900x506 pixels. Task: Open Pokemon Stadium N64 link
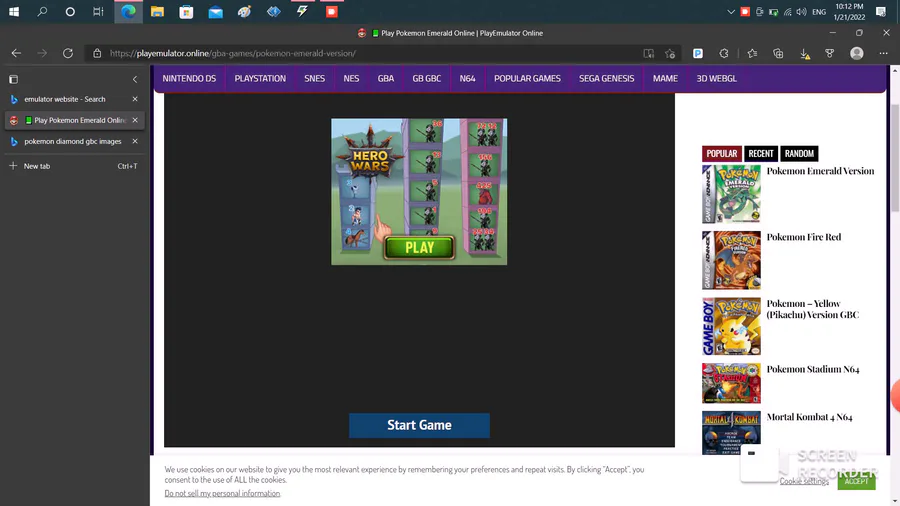coord(813,369)
